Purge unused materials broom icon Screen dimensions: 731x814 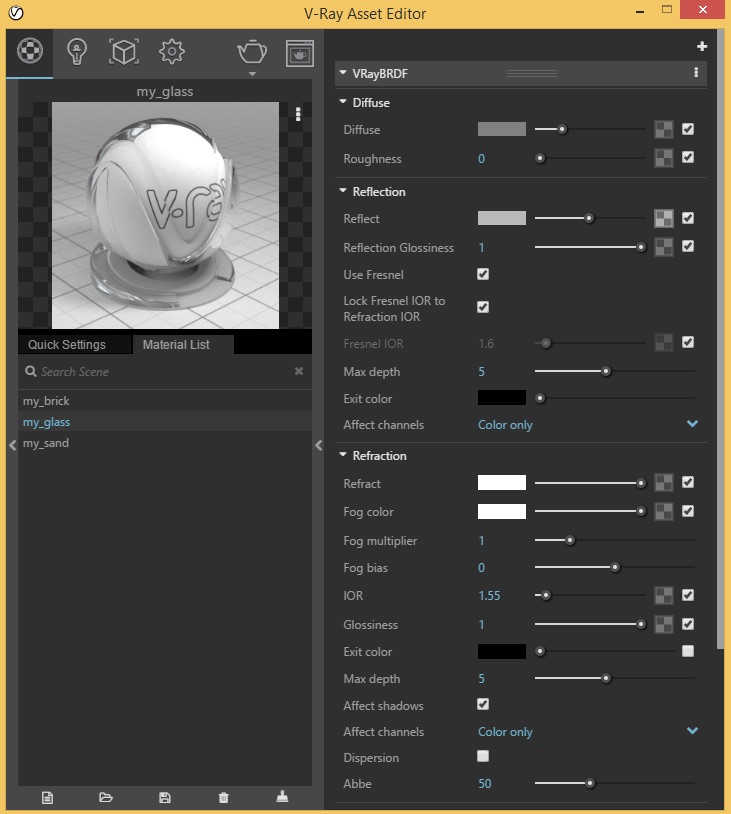point(282,796)
